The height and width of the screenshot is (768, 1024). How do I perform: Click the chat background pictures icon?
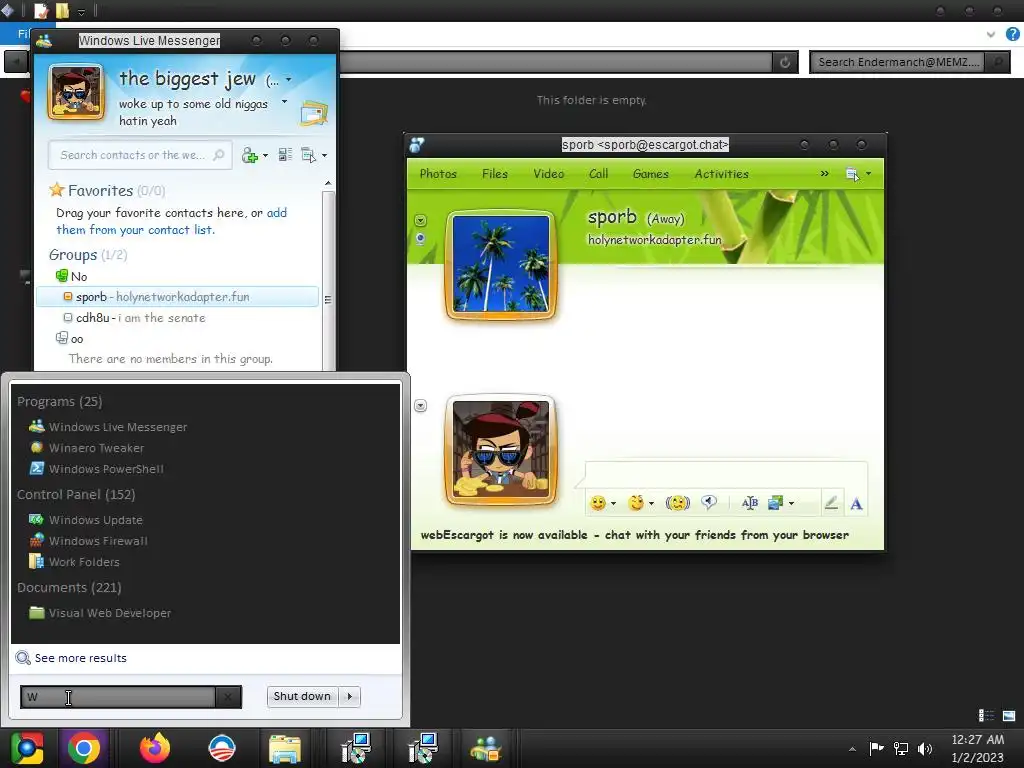click(776, 503)
